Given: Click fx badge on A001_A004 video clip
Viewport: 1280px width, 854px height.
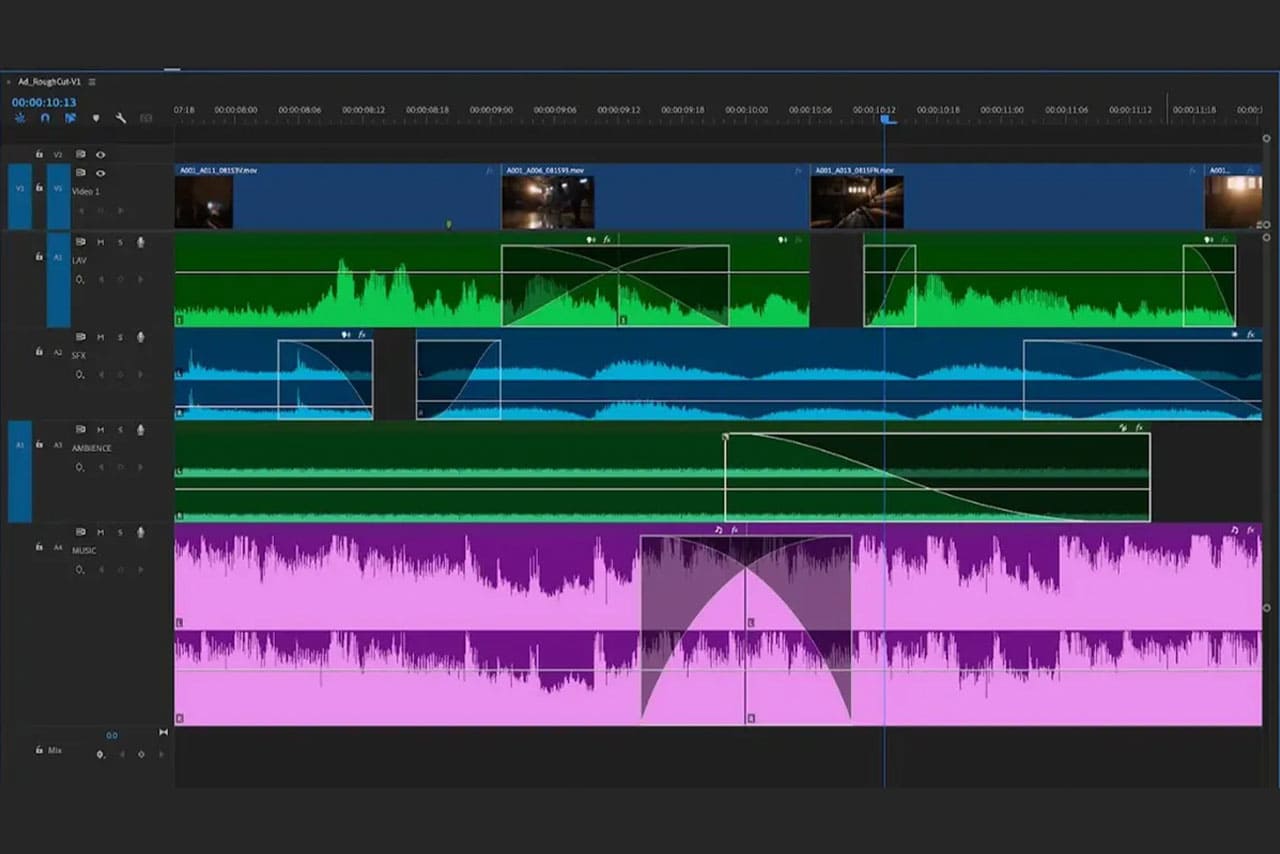Looking at the screenshot, I should tap(798, 171).
